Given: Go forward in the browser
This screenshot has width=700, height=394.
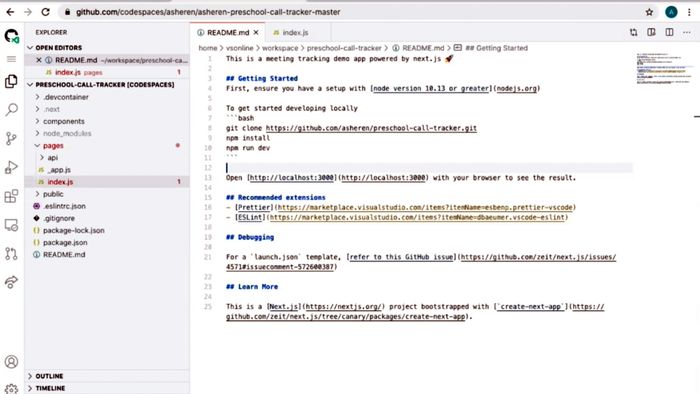Looking at the screenshot, I should [x=28, y=12].
